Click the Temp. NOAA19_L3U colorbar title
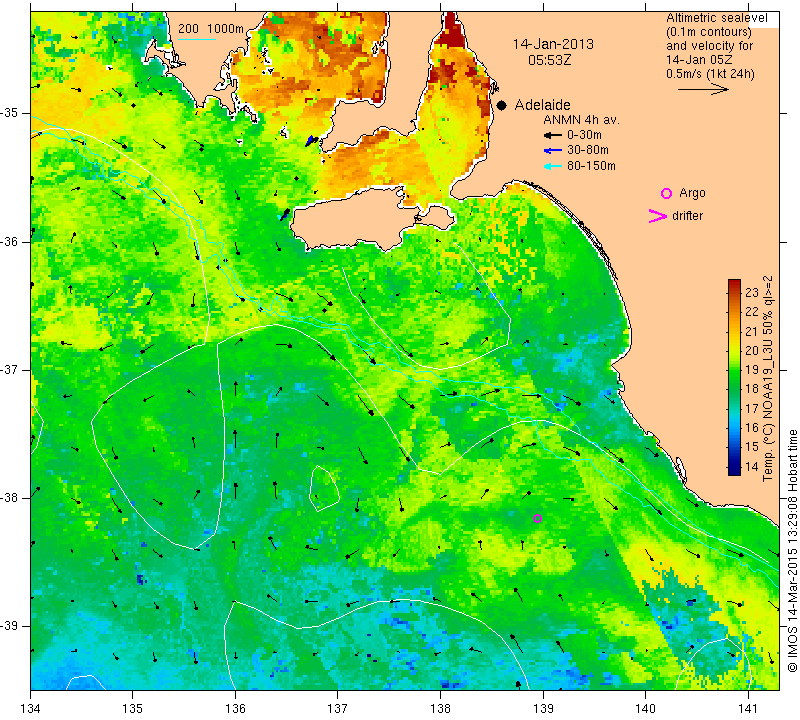 point(768,379)
